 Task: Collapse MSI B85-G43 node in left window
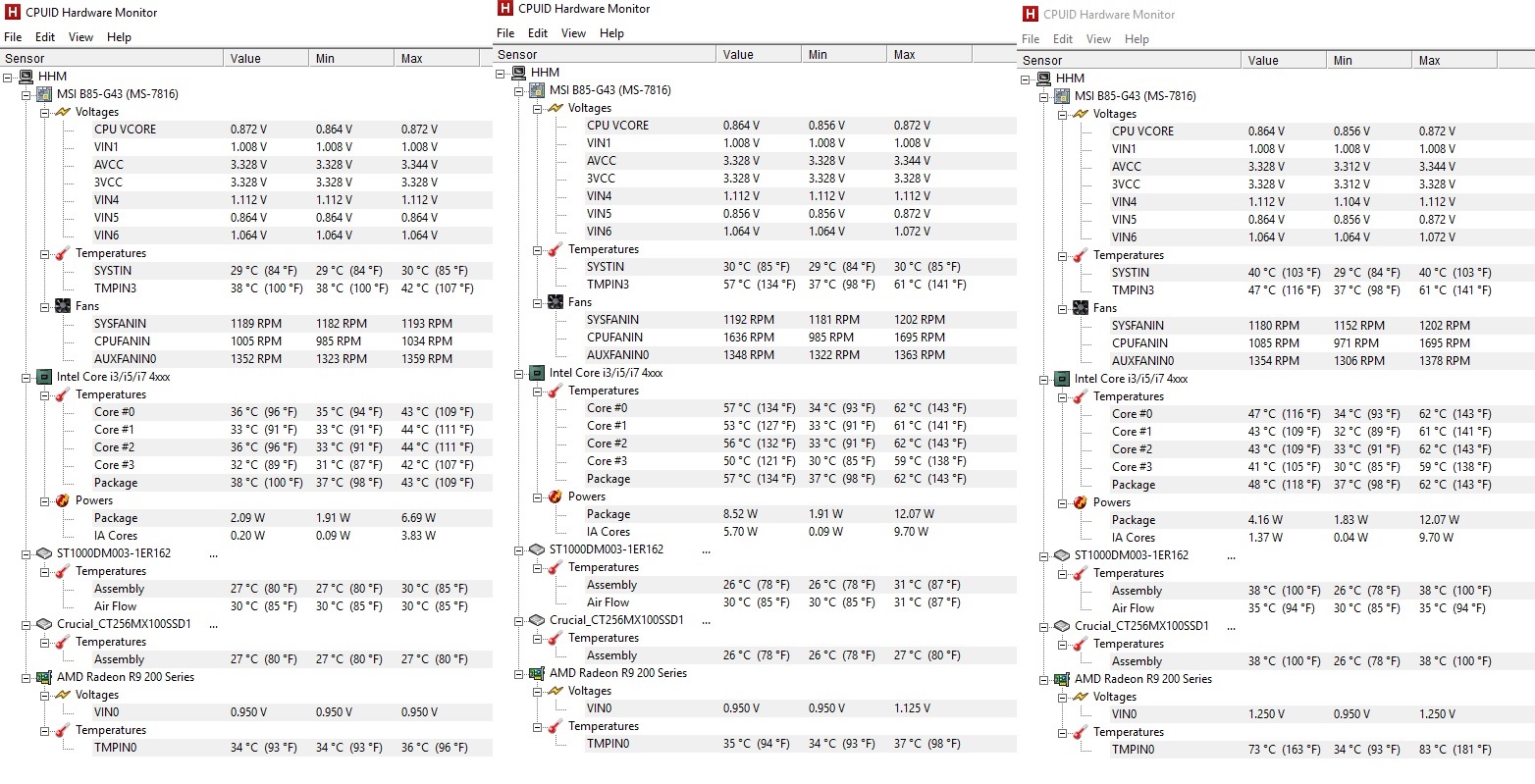click(26, 94)
